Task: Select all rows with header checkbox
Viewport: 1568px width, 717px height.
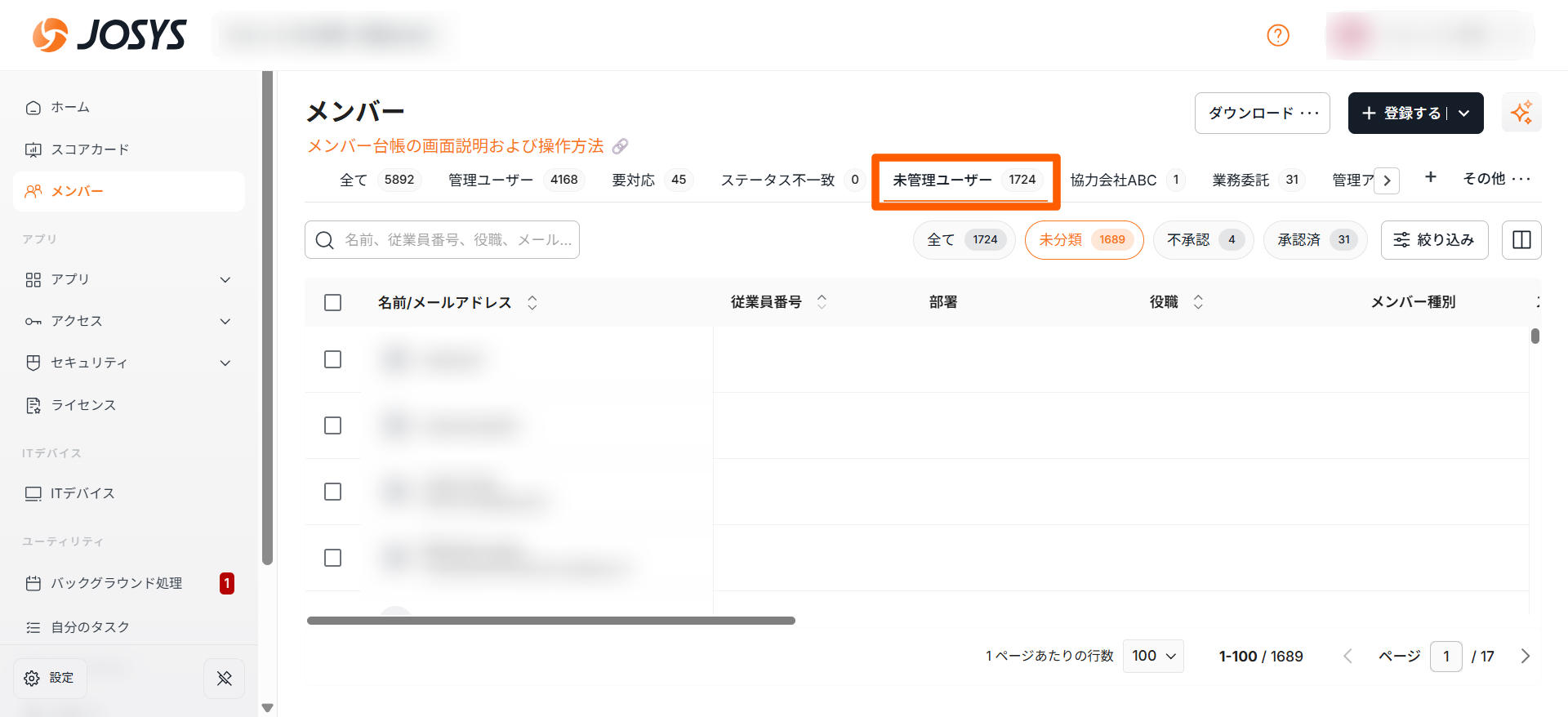Action: click(x=332, y=302)
